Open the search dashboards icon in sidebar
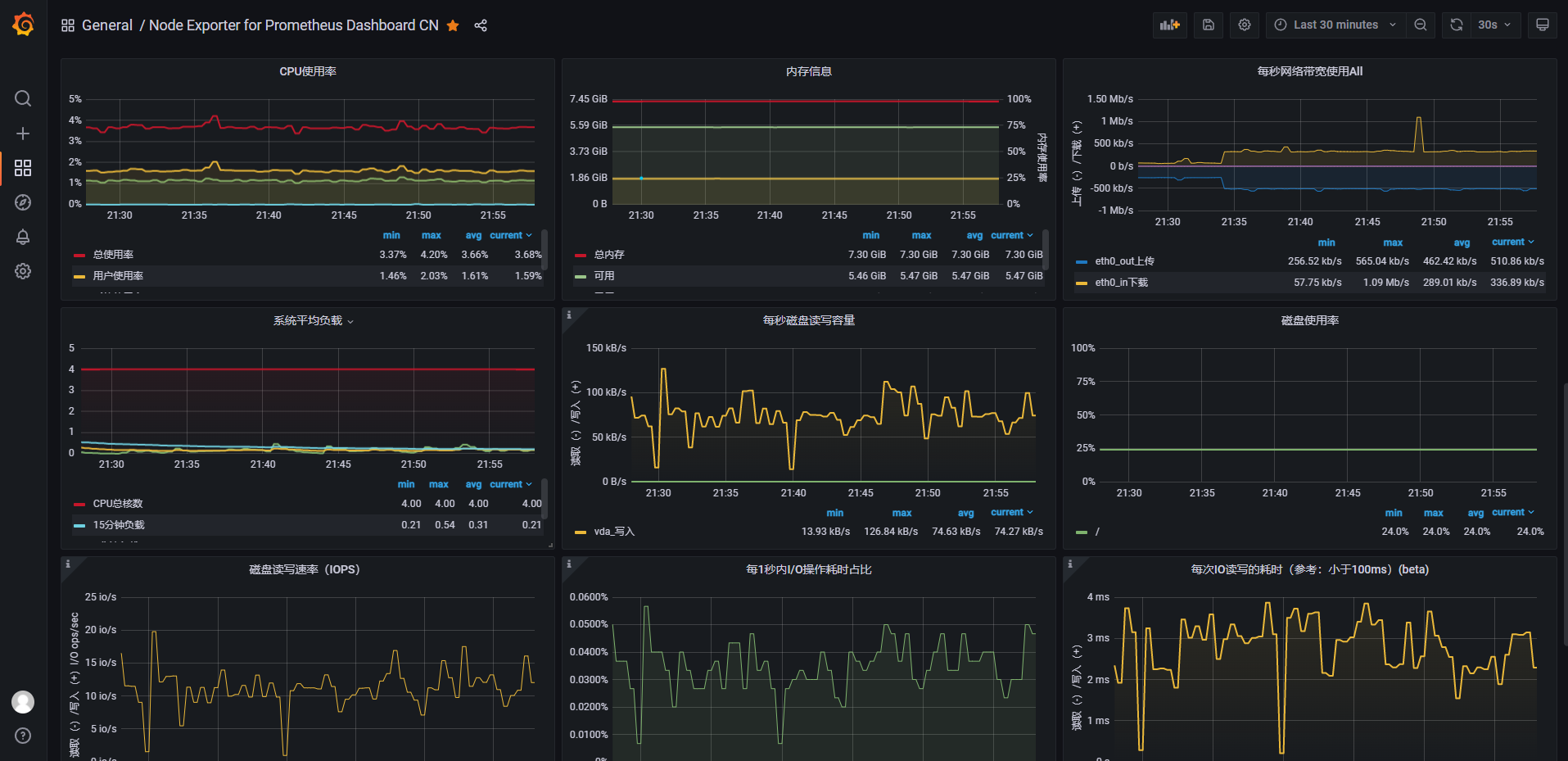This screenshot has height=761, width=1568. [x=23, y=98]
